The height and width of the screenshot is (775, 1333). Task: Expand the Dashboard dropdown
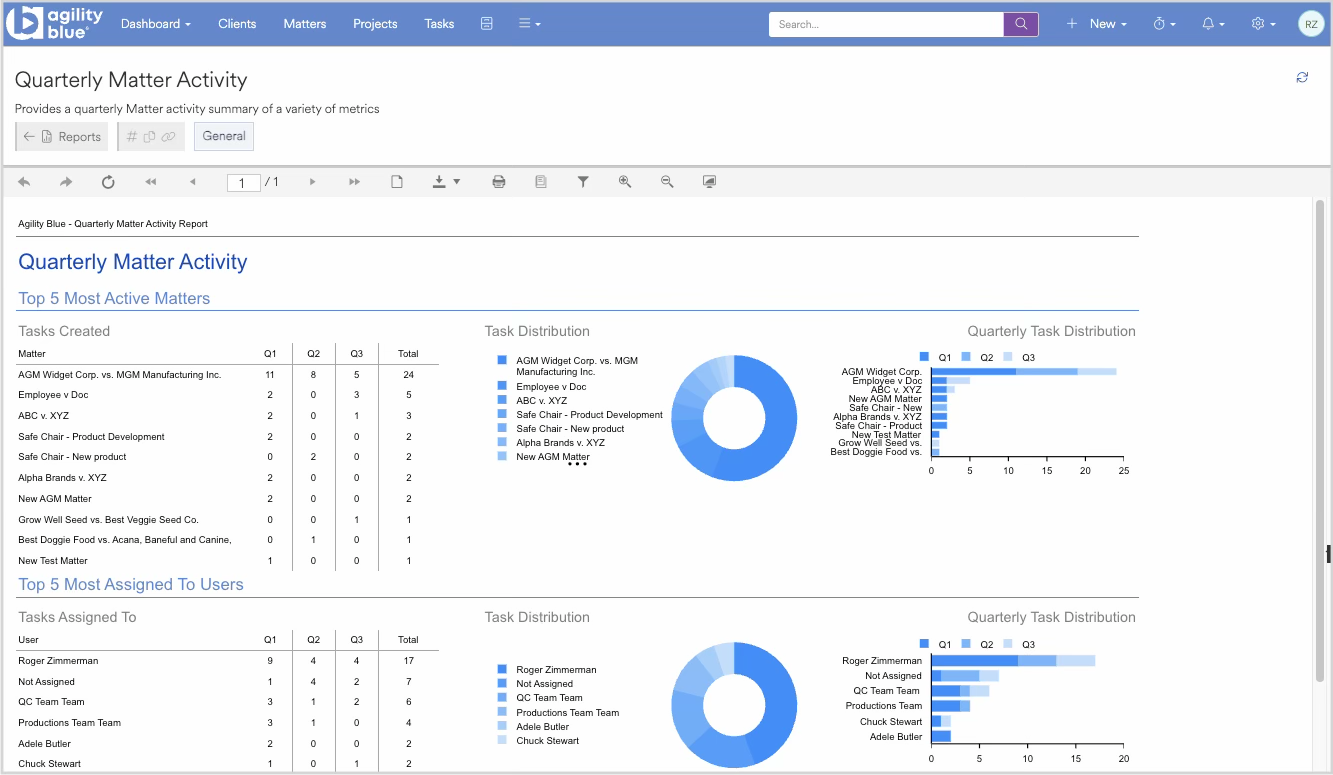point(156,24)
